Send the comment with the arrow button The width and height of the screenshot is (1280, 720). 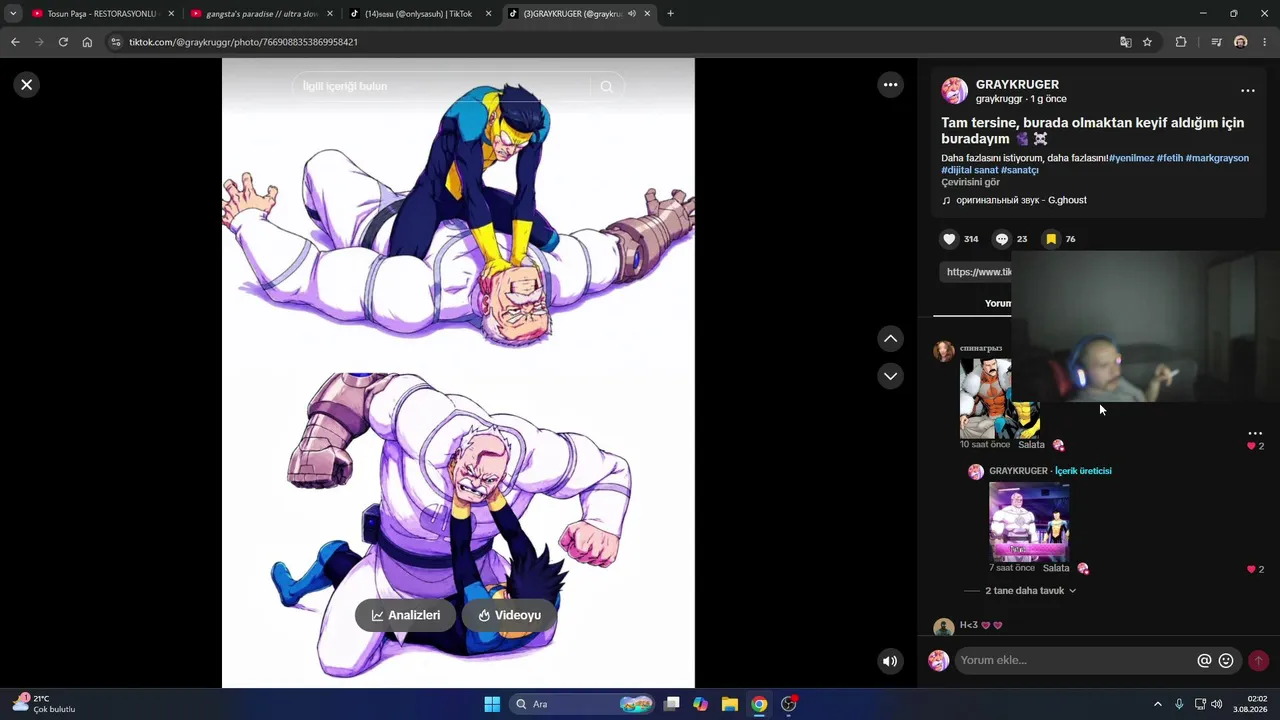pos(1258,661)
